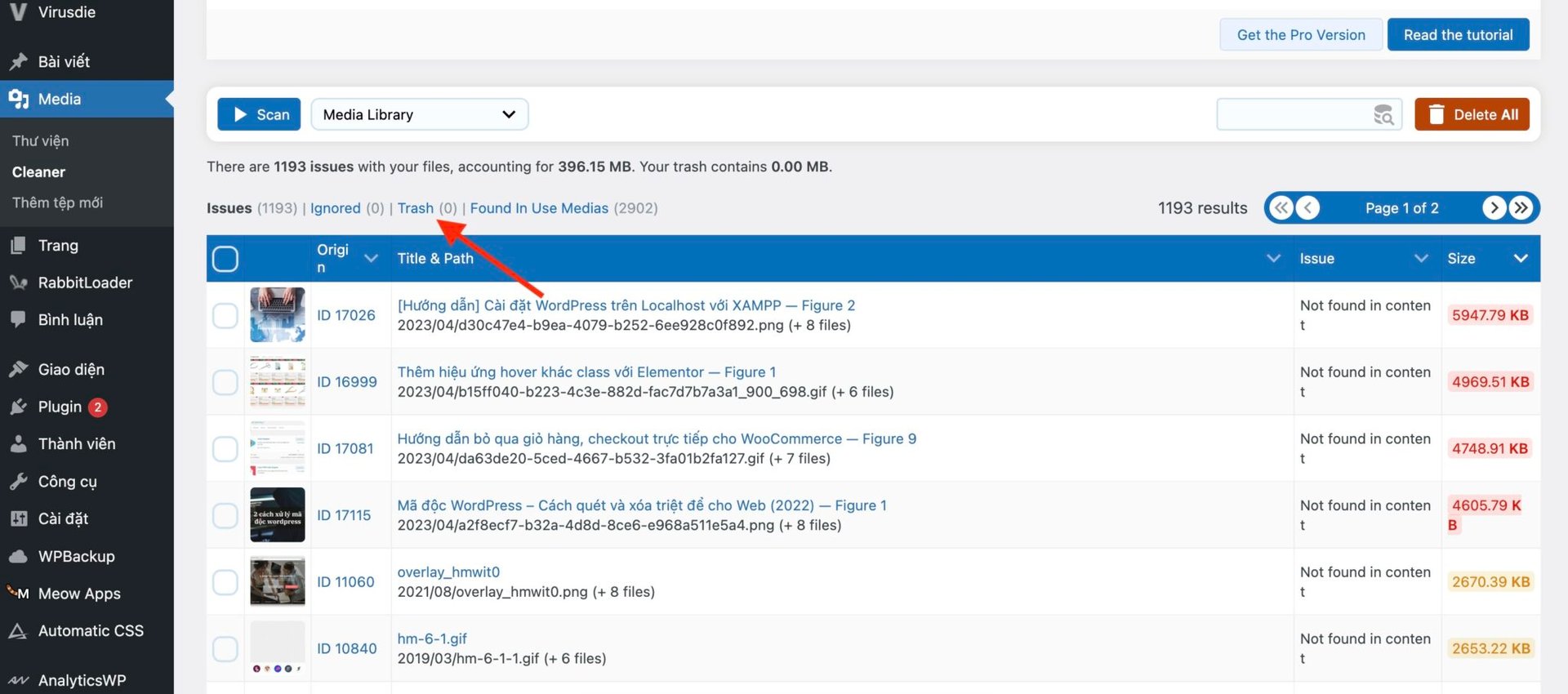Expand the Issue column filter chevron

tap(1421, 259)
